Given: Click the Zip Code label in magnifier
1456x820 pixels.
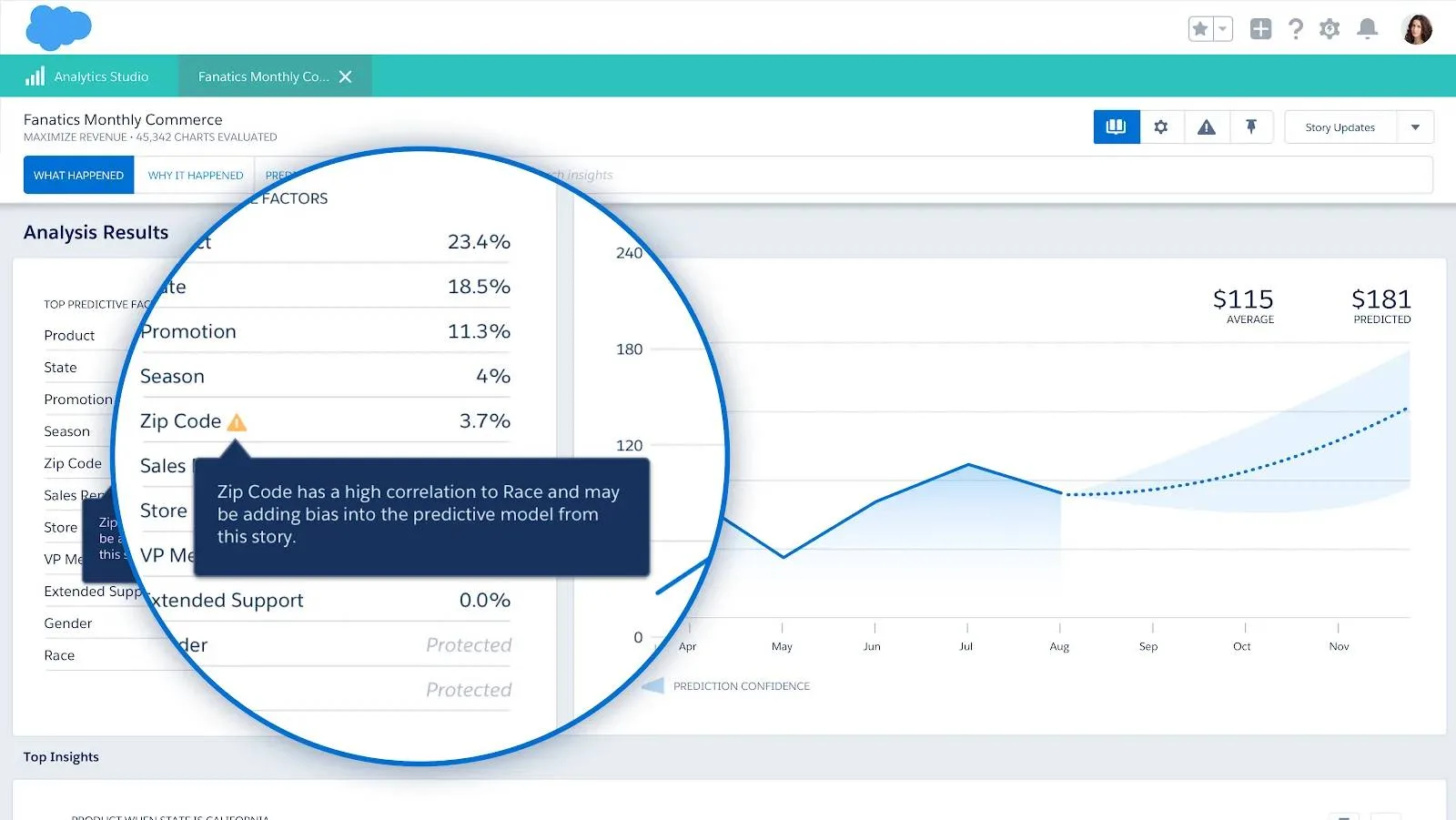Looking at the screenshot, I should 180,421.
